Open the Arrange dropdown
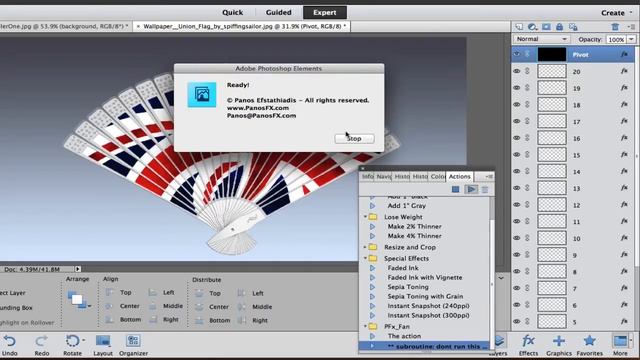 coord(80,300)
